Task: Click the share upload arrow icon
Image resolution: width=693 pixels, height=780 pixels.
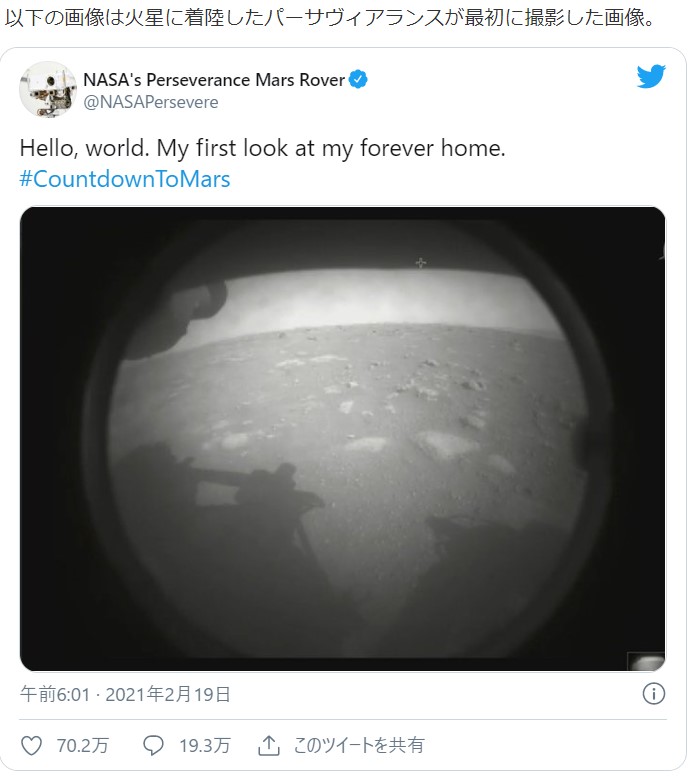Action: pos(269,745)
